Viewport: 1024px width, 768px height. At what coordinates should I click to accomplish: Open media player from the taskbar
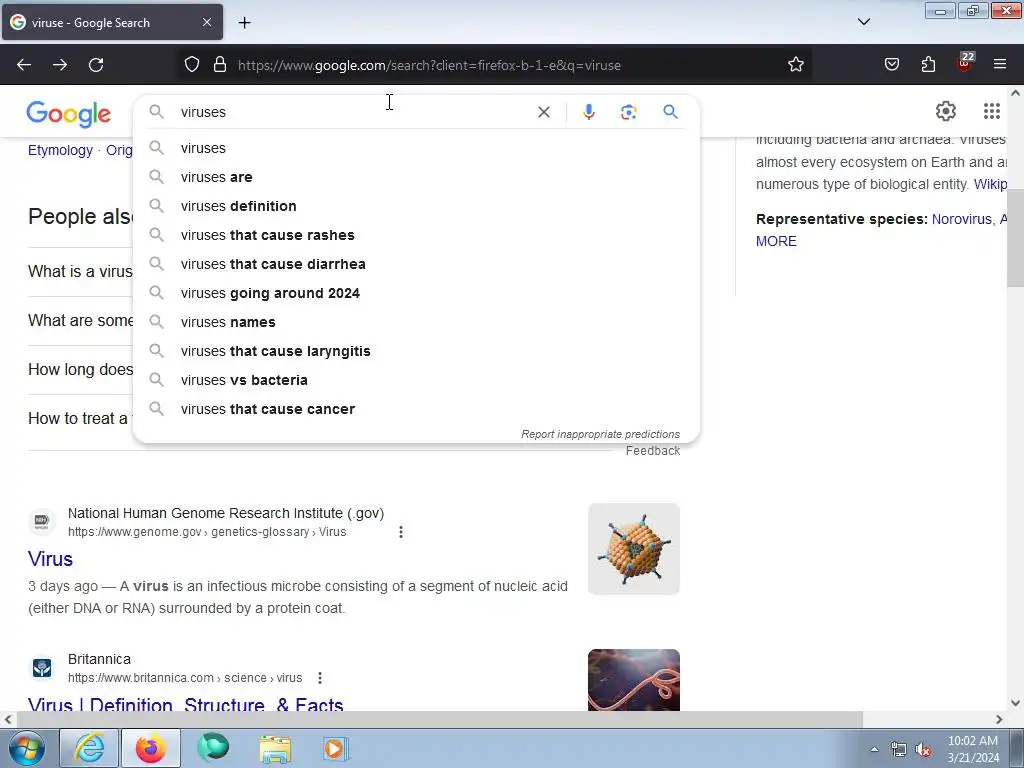[336, 748]
